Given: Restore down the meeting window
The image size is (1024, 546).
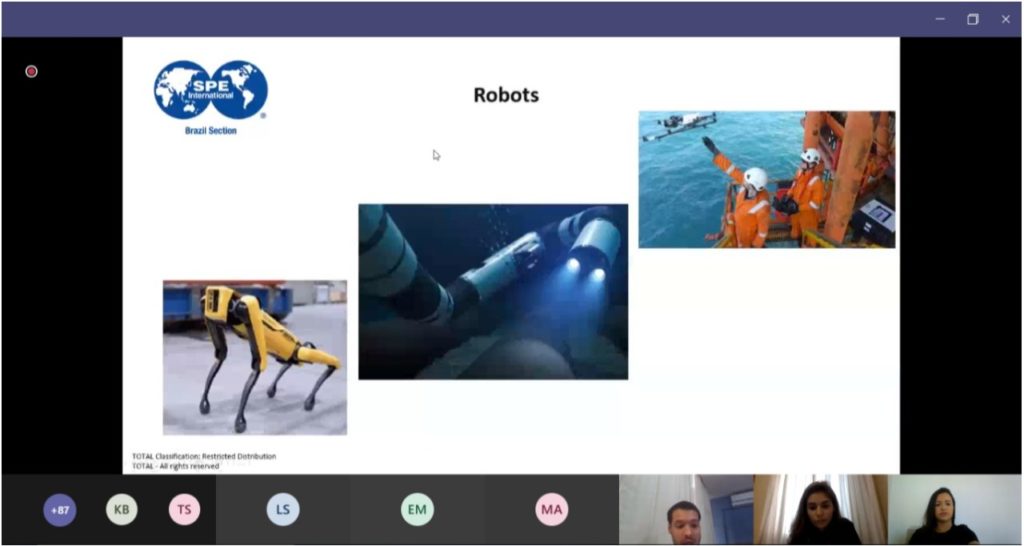Looking at the screenshot, I should pyautogui.click(x=973, y=19).
